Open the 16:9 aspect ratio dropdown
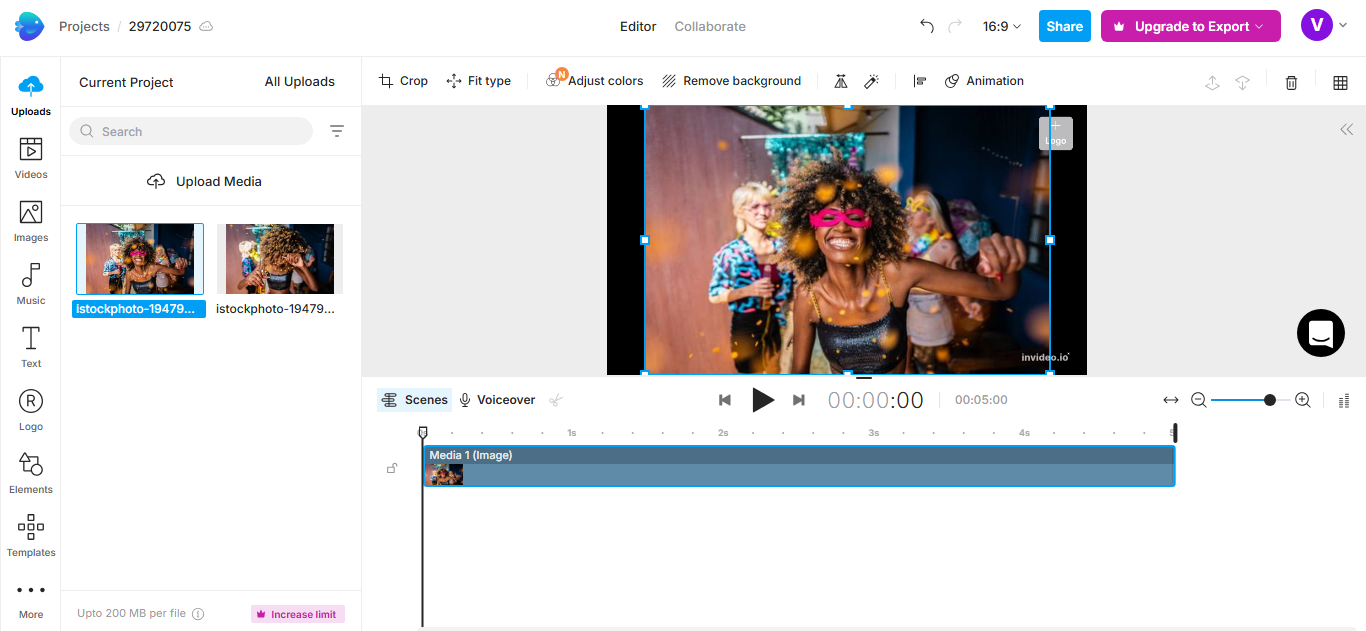Image resolution: width=1366 pixels, height=631 pixels. pyautogui.click(x=1001, y=26)
